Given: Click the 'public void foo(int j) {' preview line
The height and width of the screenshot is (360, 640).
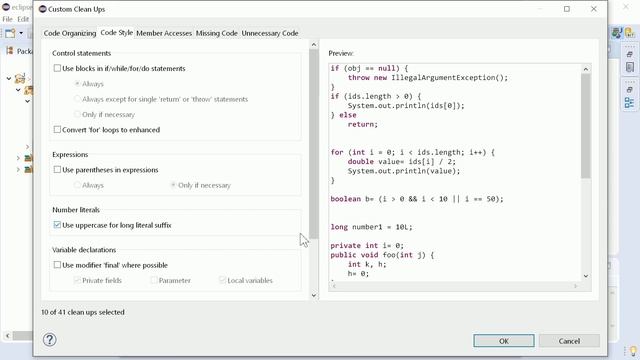Looking at the screenshot, I should click(x=382, y=255).
